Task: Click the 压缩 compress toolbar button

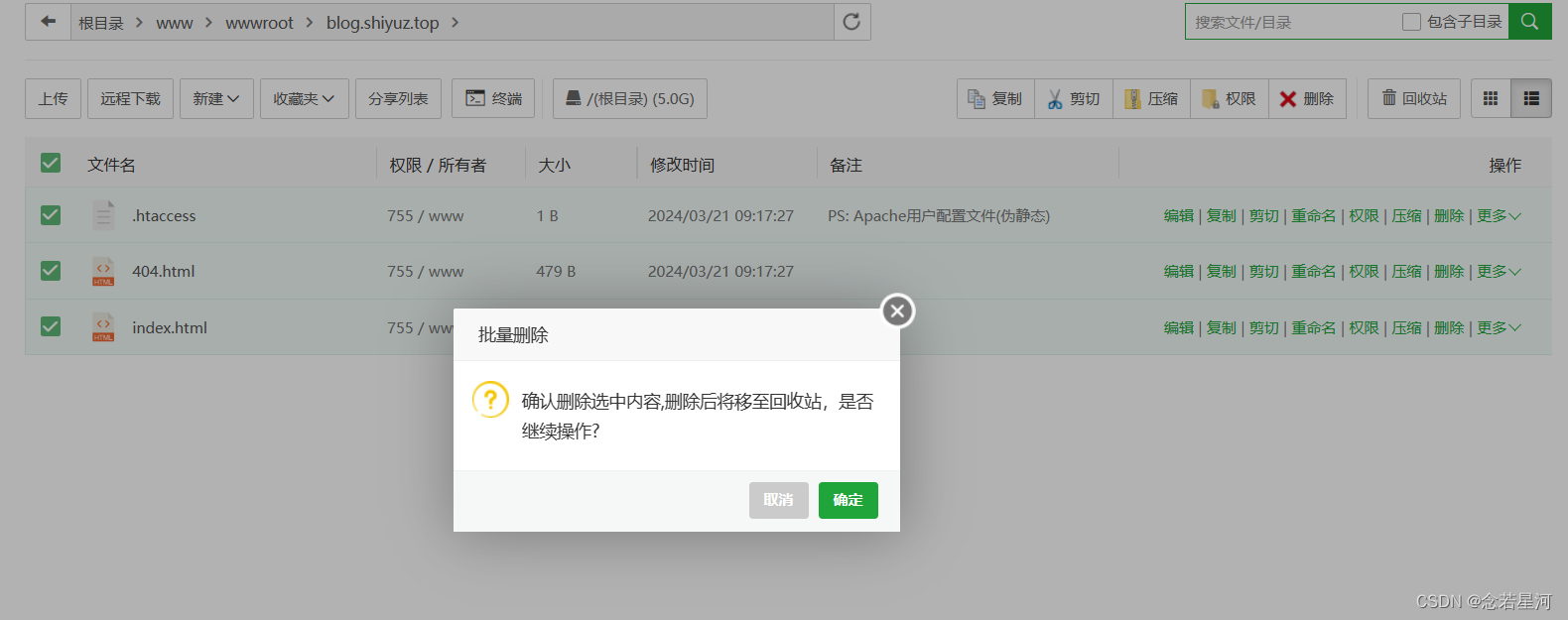Action: point(1151,99)
